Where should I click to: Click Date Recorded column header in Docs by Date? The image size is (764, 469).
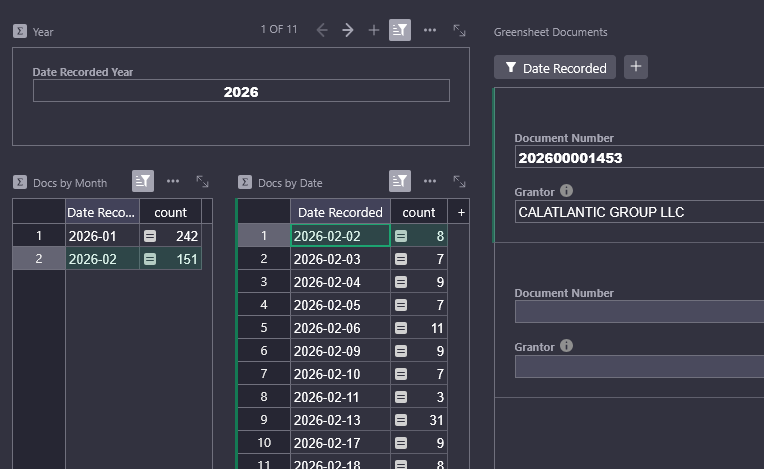340,212
